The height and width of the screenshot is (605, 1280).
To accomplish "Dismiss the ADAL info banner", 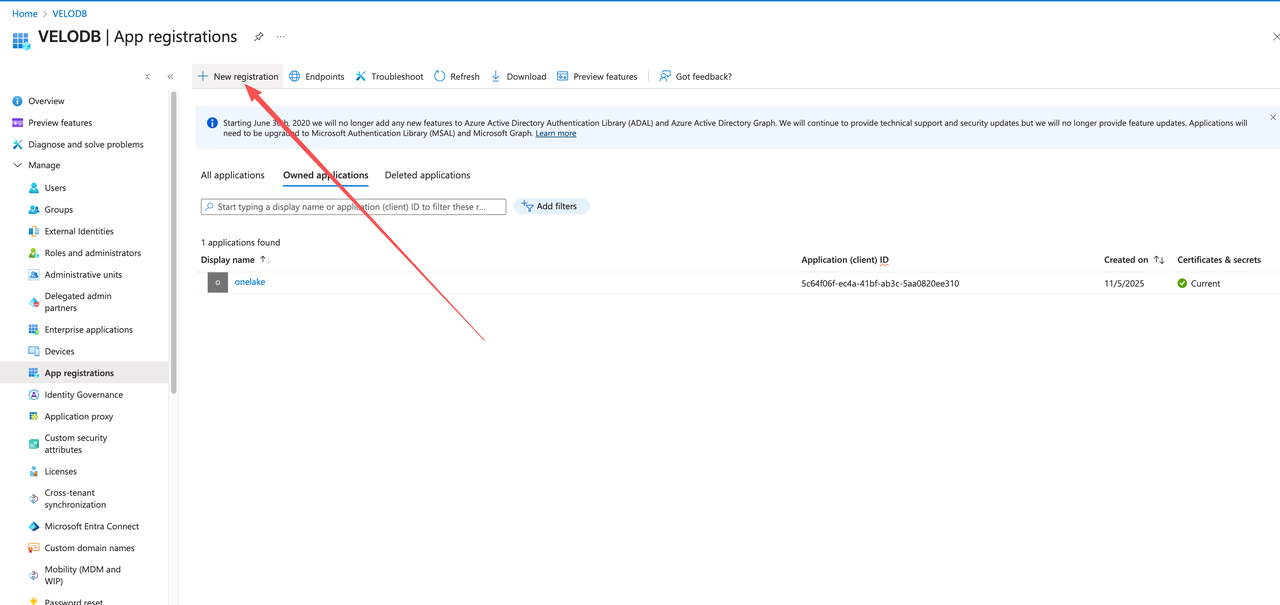I will pos(1272,117).
